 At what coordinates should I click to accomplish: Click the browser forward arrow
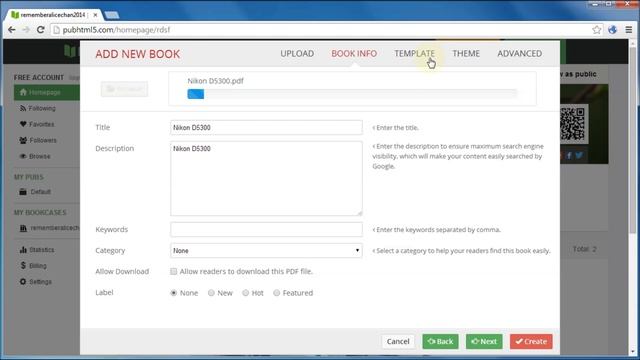click(x=26, y=30)
